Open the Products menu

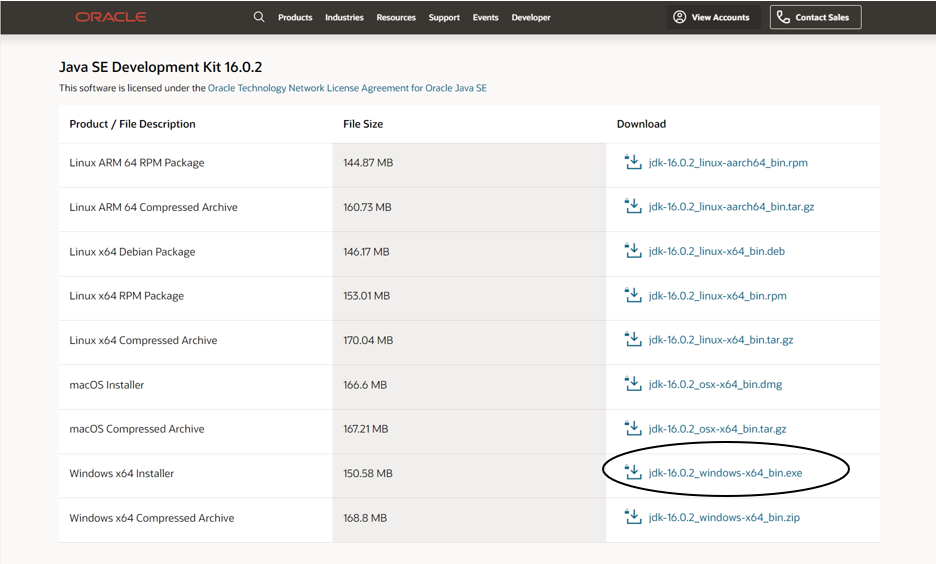(x=295, y=17)
